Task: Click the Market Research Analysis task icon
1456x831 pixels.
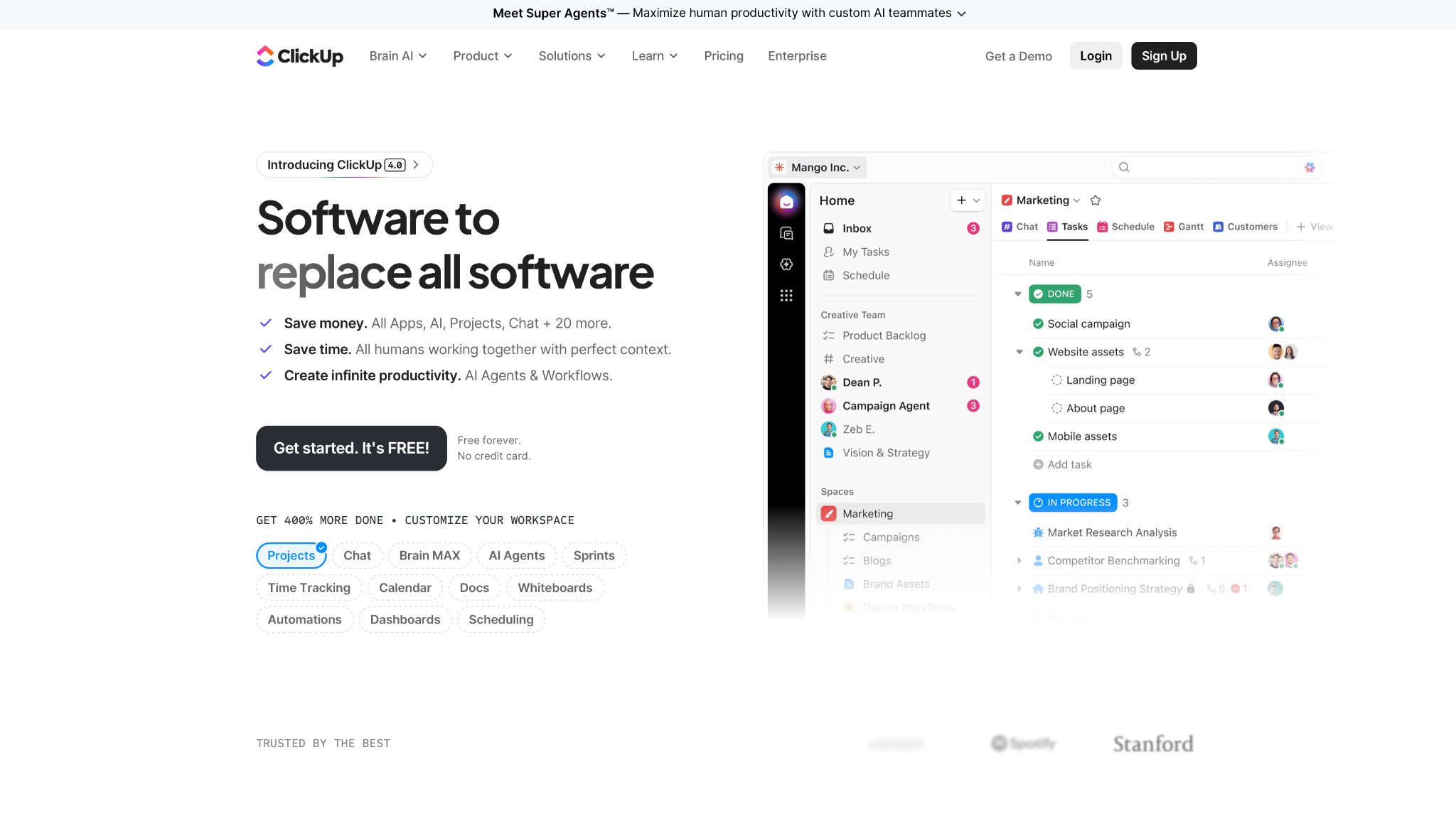Action: tap(1038, 532)
